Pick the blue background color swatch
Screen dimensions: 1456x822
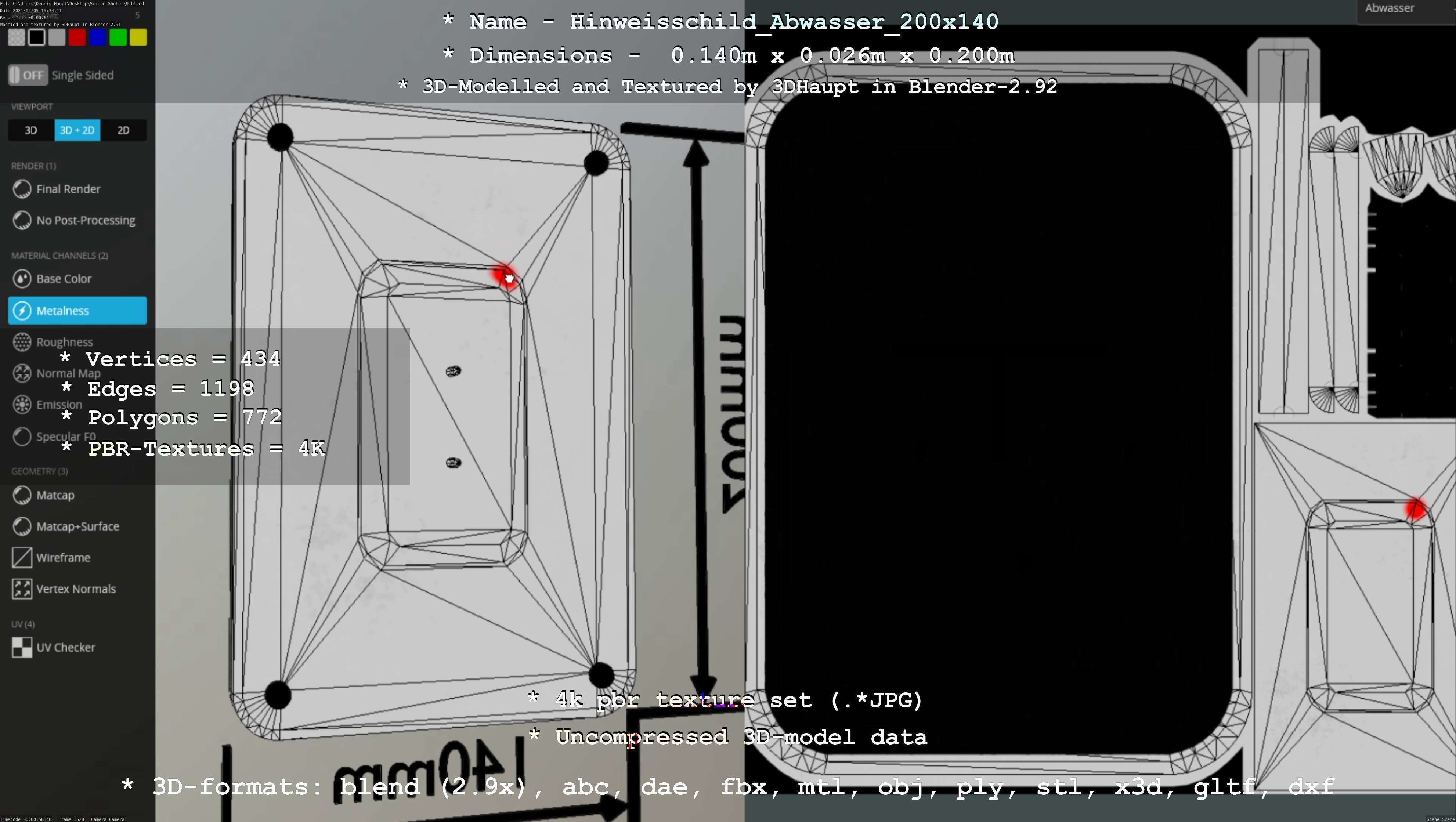pos(98,38)
